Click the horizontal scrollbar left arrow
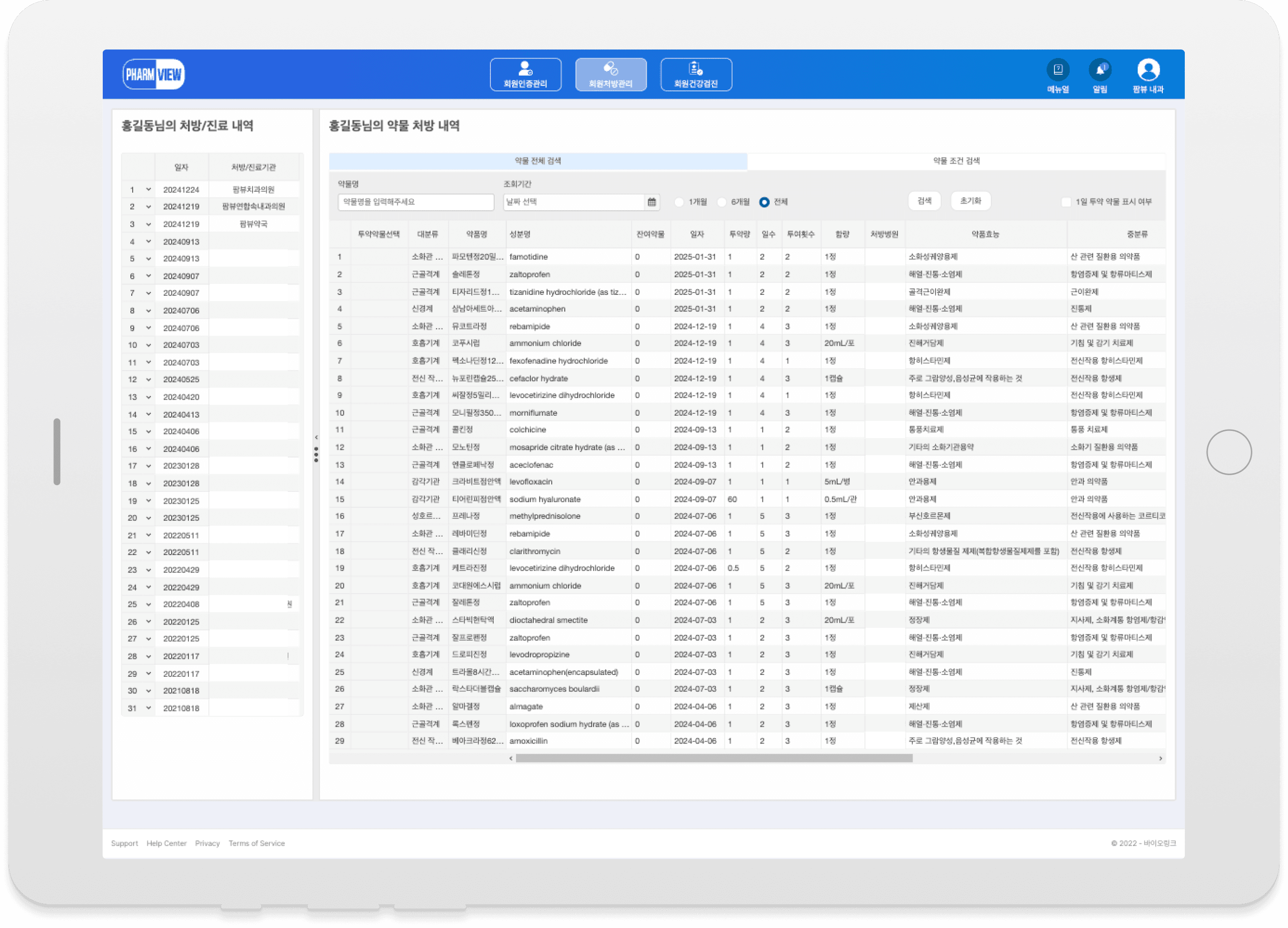This screenshot has height=928, width=1288. 511,758
